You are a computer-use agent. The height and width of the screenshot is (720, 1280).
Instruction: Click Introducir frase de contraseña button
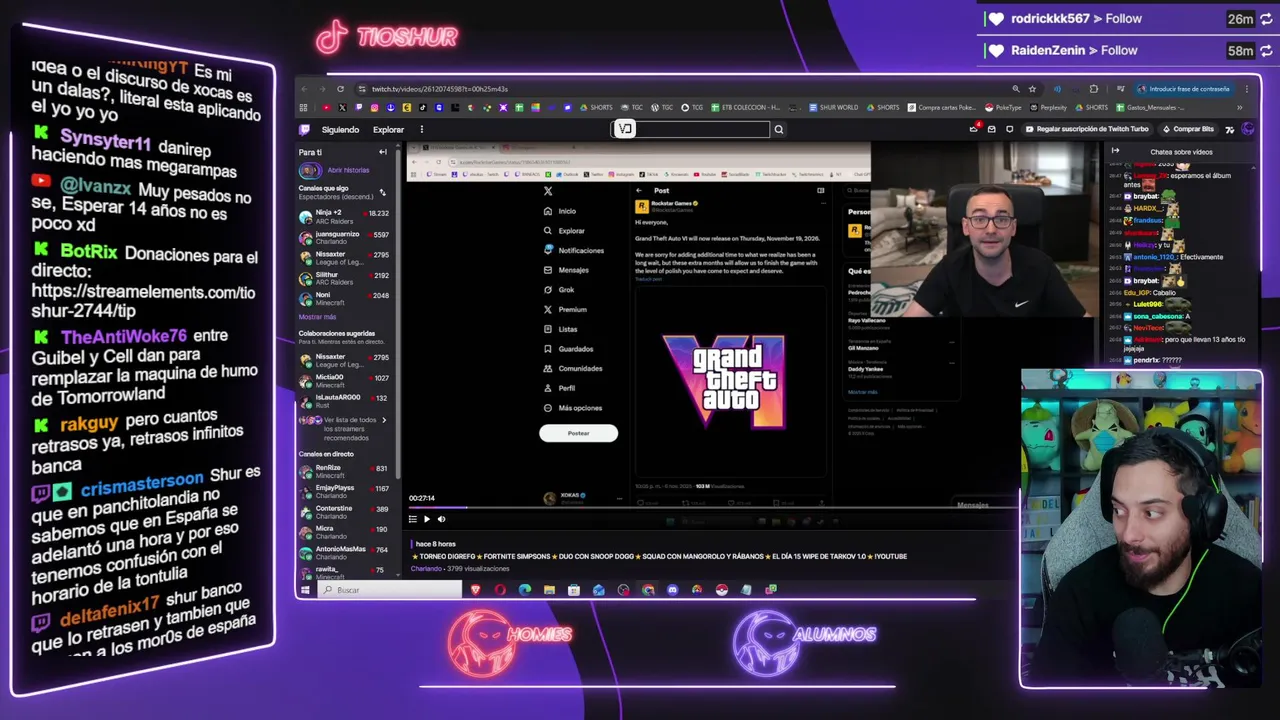coord(1183,89)
